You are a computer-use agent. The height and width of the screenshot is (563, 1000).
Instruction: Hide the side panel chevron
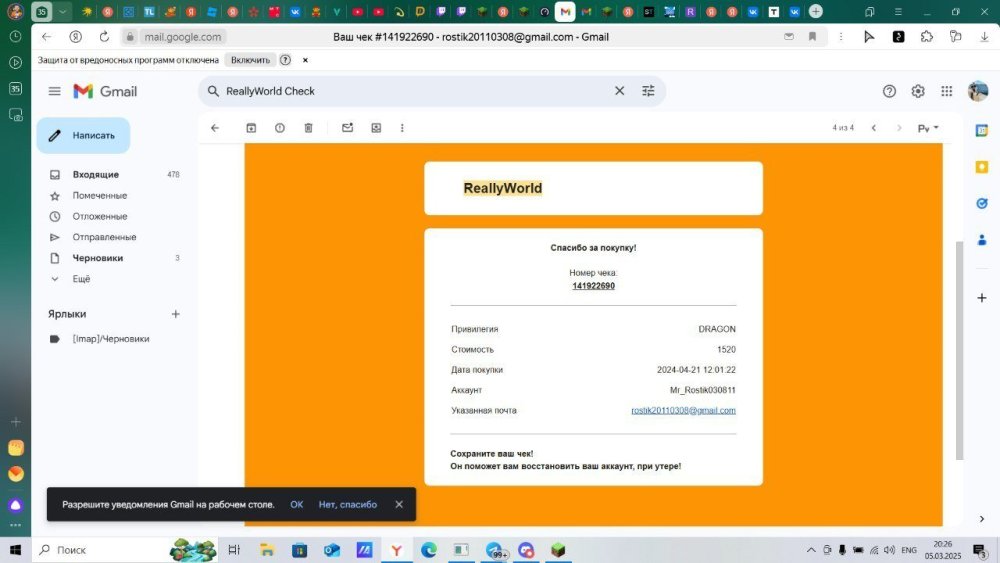coord(982,519)
